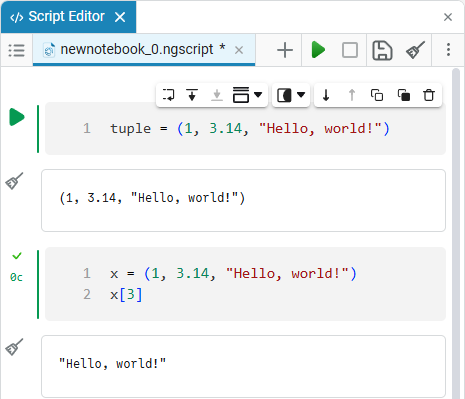The height and width of the screenshot is (399, 465).
Task: Delete the cell with trash icon
Action: coord(429,95)
